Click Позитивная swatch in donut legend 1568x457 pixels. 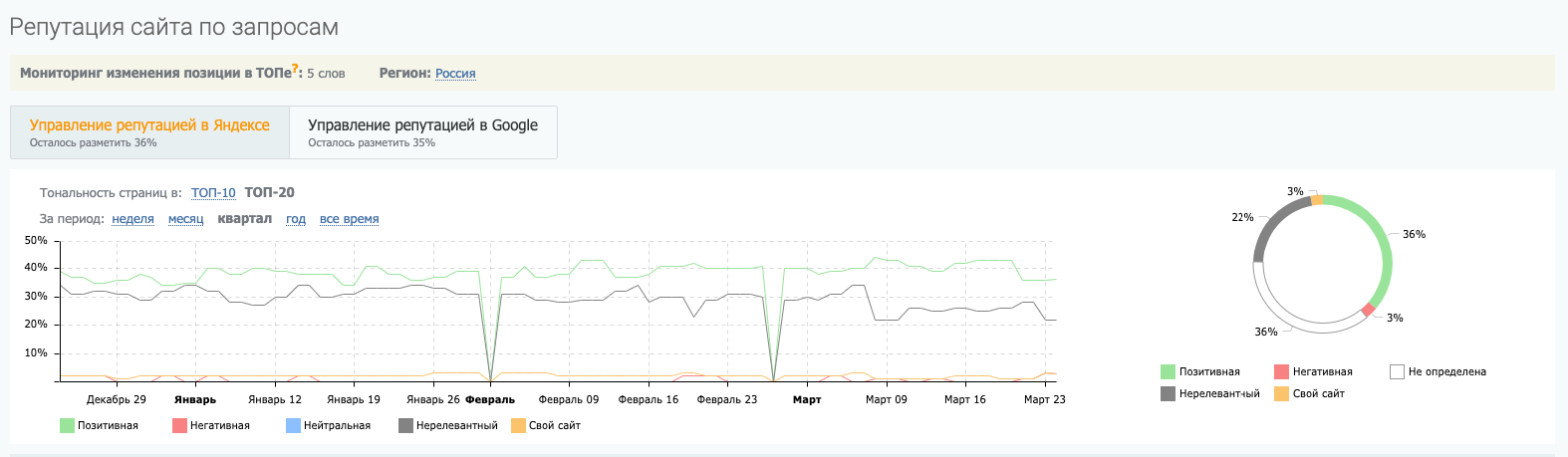pyautogui.click(x=1169, y=372)
